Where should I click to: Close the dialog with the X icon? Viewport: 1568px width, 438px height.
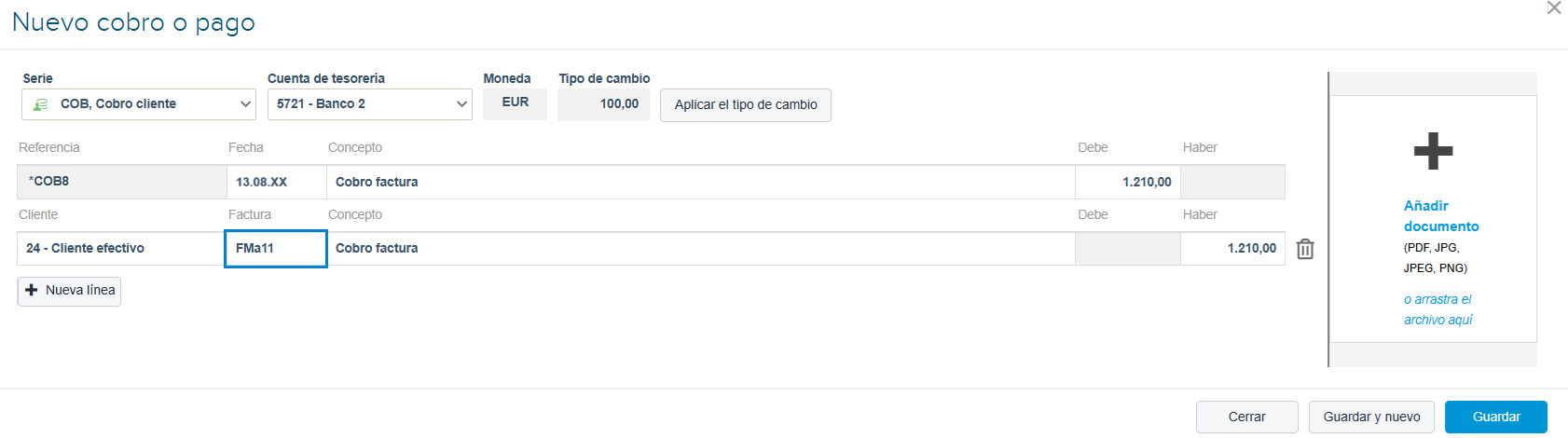[1554, 8]
